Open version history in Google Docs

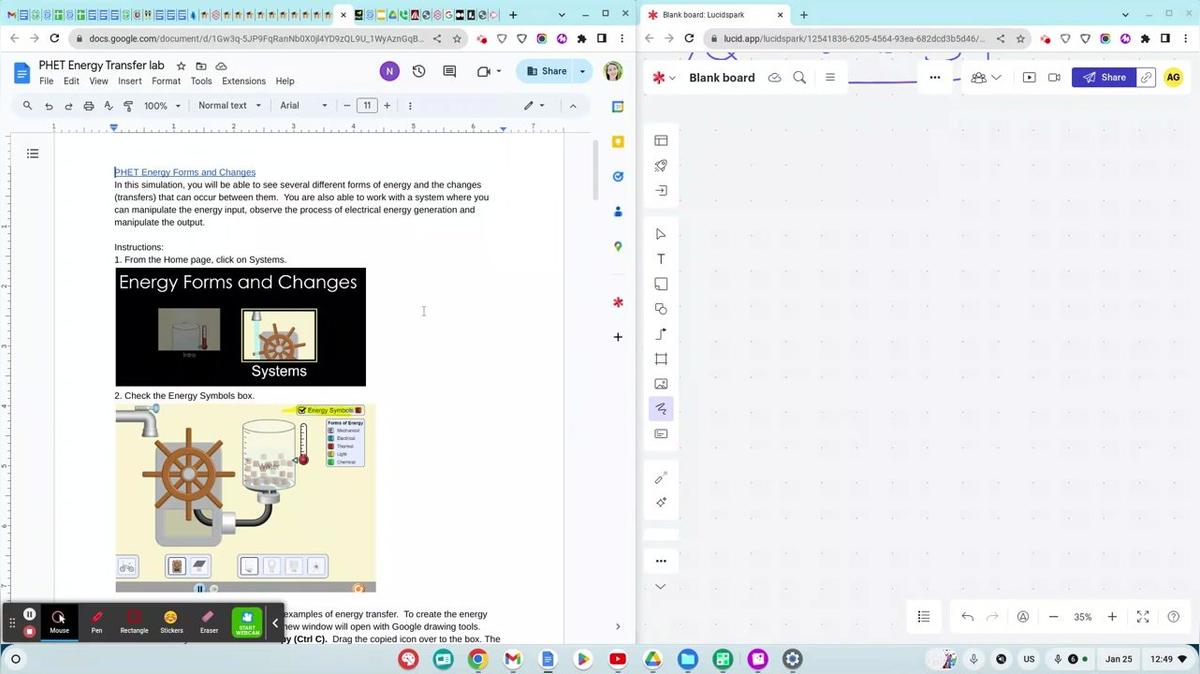[419, 71]
